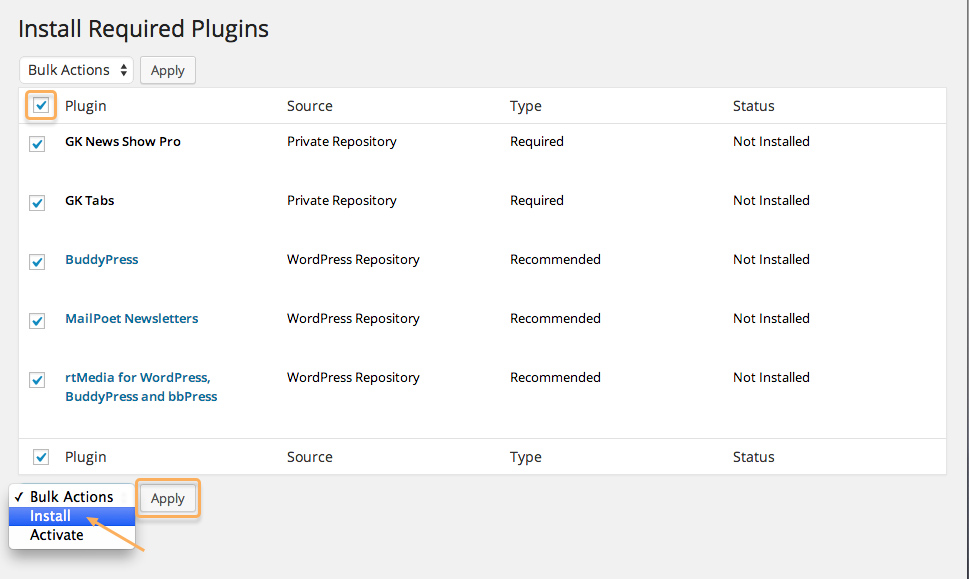The width and height of the screenshot is (969, 579).
Task: Click the Status column header at top
Action: coord(753,106)
